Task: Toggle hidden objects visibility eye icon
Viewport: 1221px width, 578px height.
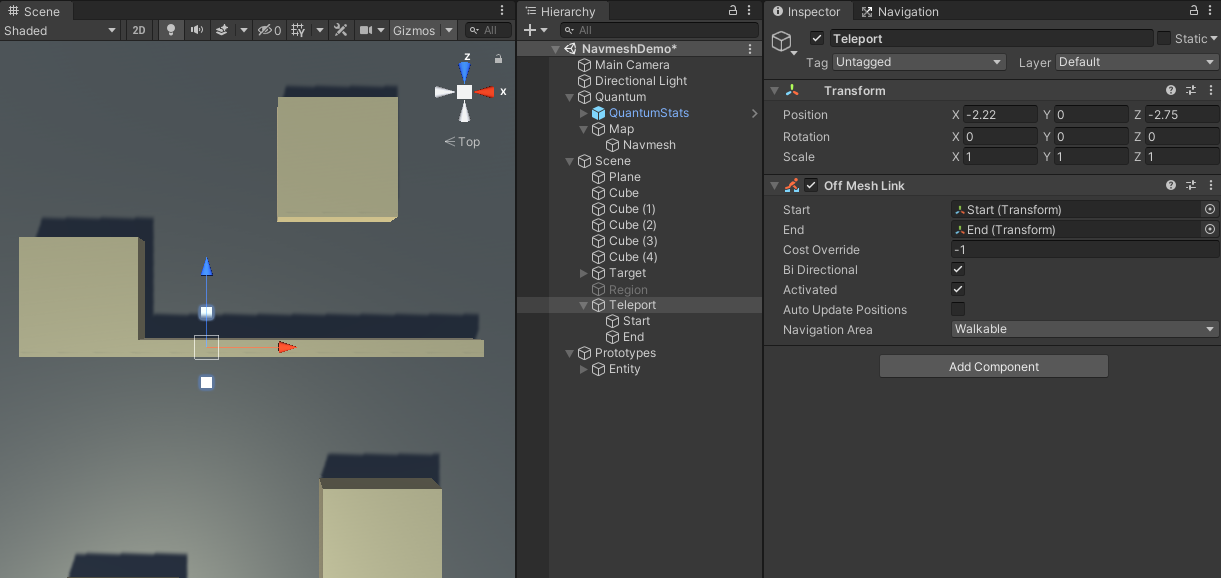Action: (x=269, y=30)
